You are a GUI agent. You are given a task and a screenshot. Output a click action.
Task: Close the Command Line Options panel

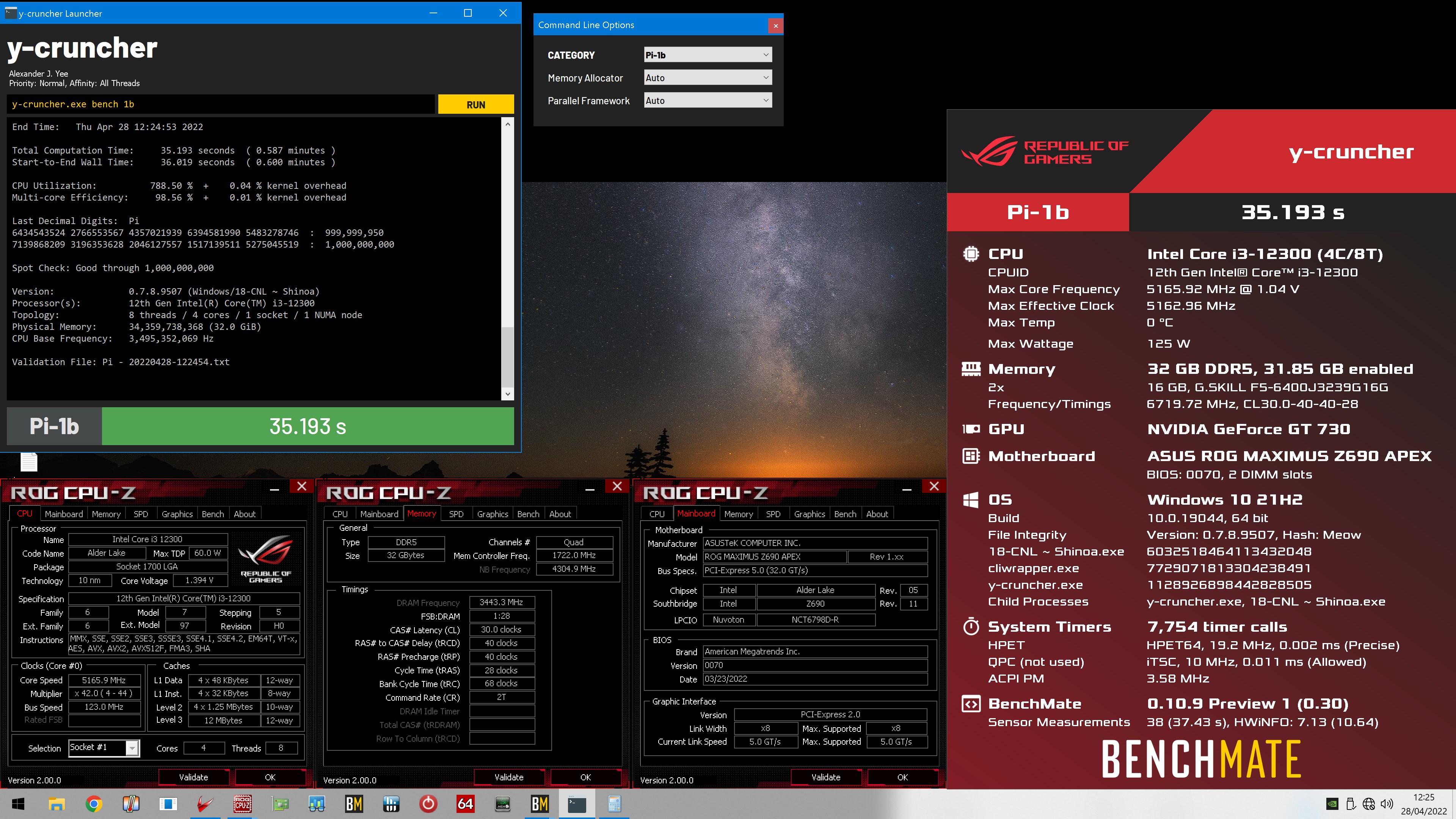[775, 25]
